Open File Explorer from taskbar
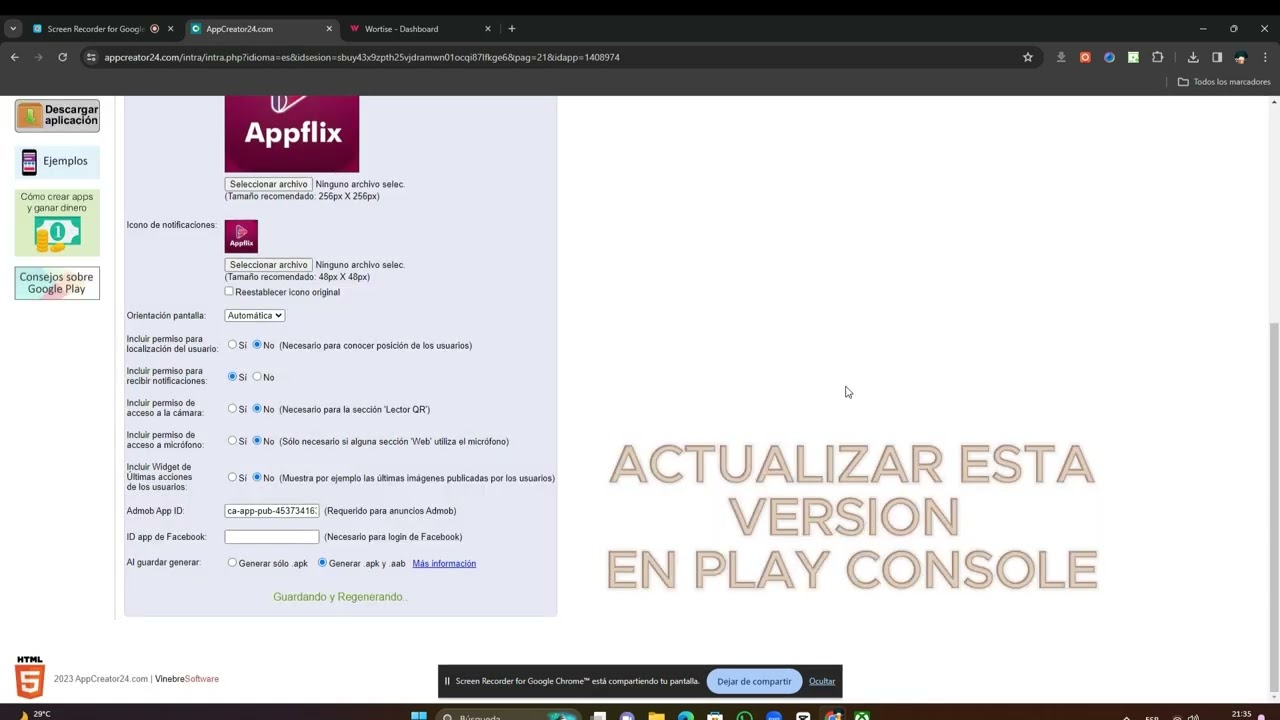The image size is (1280, 720). [656, 716]
